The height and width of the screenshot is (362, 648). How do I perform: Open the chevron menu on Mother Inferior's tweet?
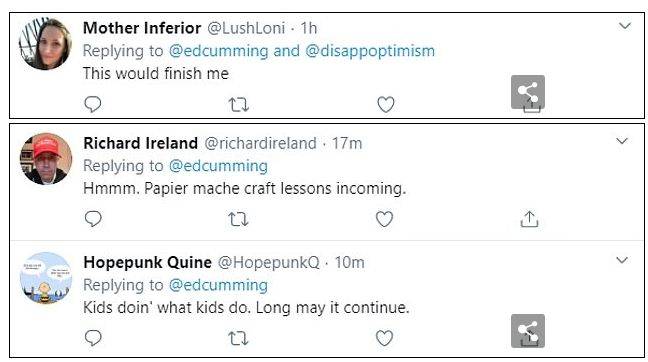tap(624, 26)
